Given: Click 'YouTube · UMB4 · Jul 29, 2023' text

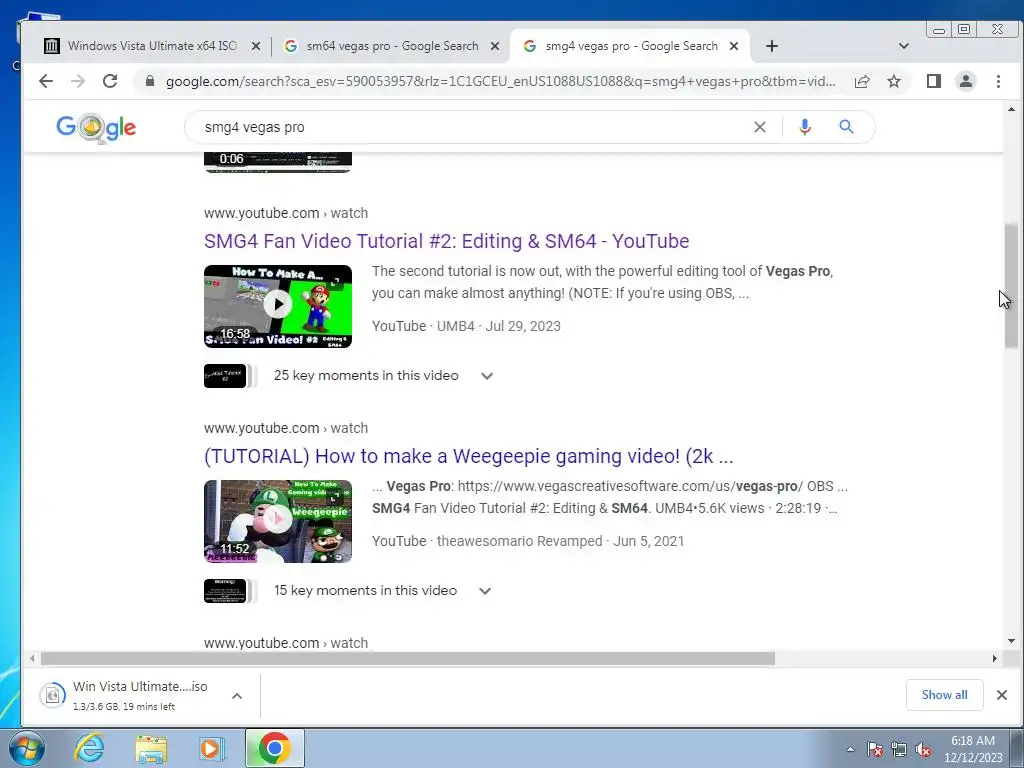Looking at the screenshot, I should pyautogui.click(x=466, y=326).
